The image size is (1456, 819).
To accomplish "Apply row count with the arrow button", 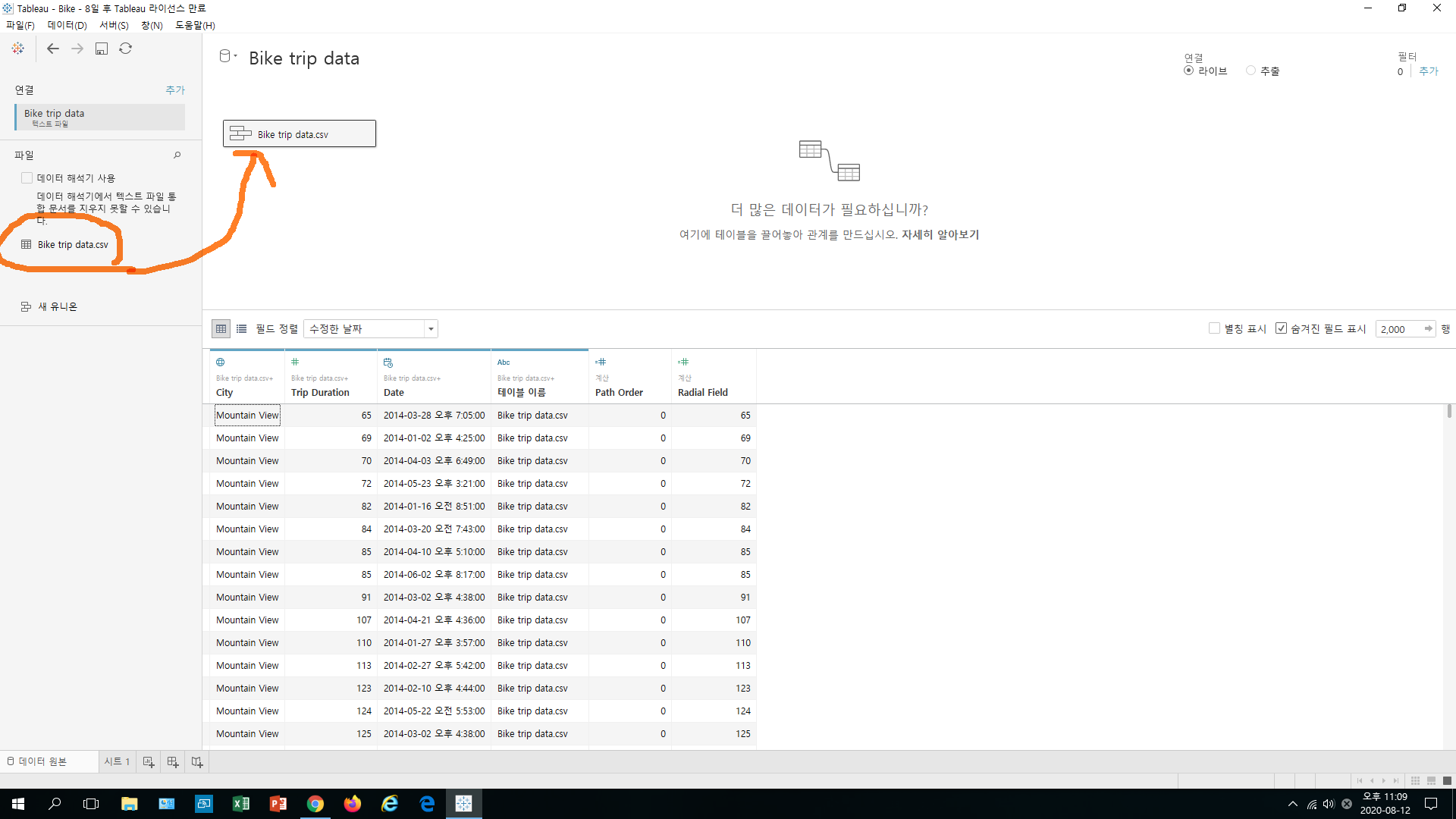I will (x=1429, y=328).
